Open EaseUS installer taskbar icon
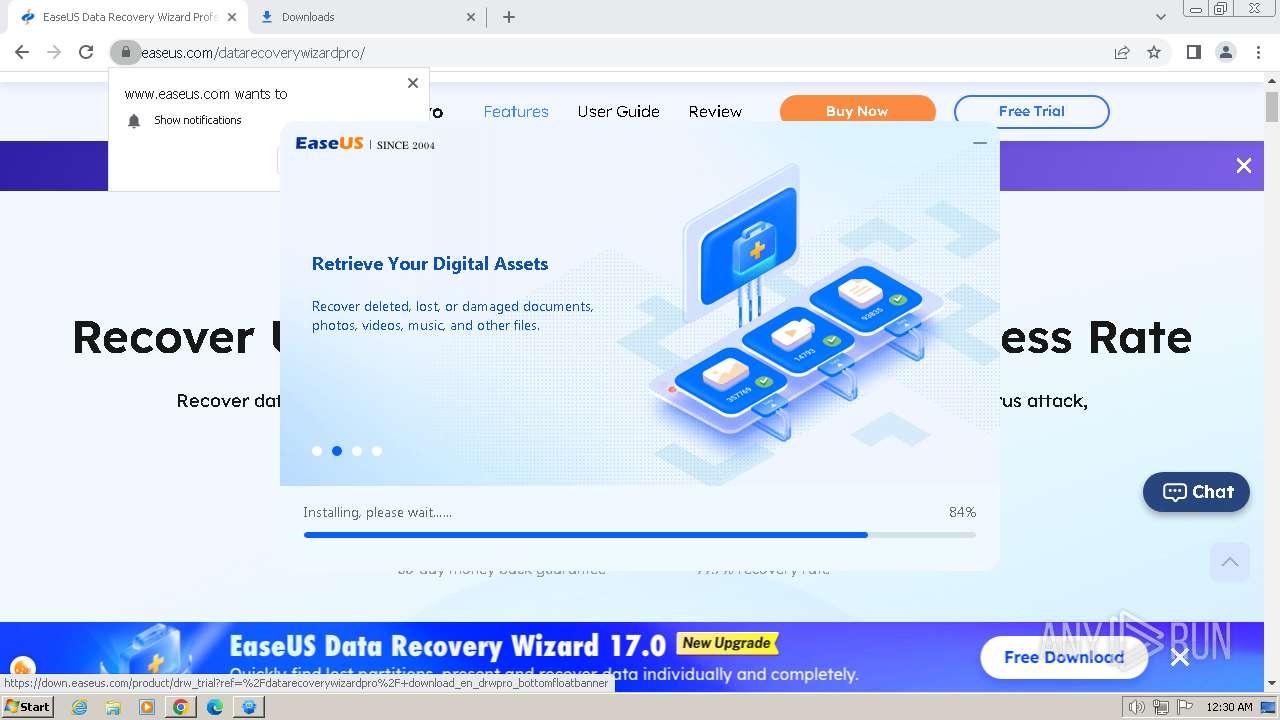This screenshot has height=720, width=1280. point(249,707)
